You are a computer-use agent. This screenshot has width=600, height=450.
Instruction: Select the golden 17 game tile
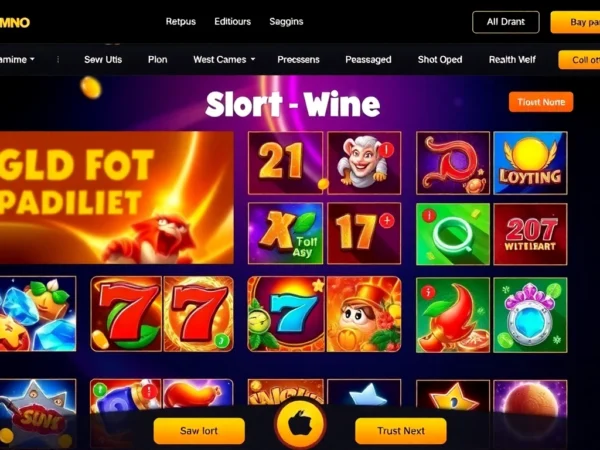tap(364, 233)
